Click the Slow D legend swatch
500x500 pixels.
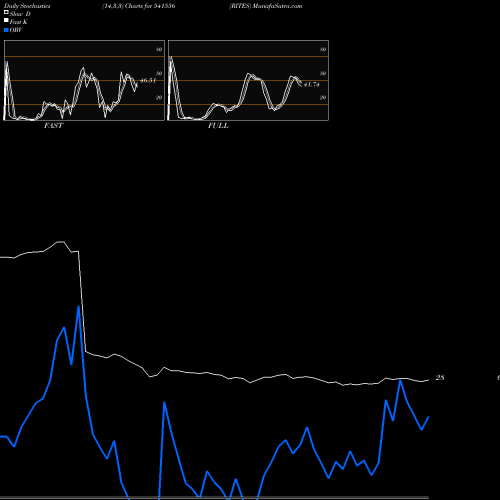(6, 12)
